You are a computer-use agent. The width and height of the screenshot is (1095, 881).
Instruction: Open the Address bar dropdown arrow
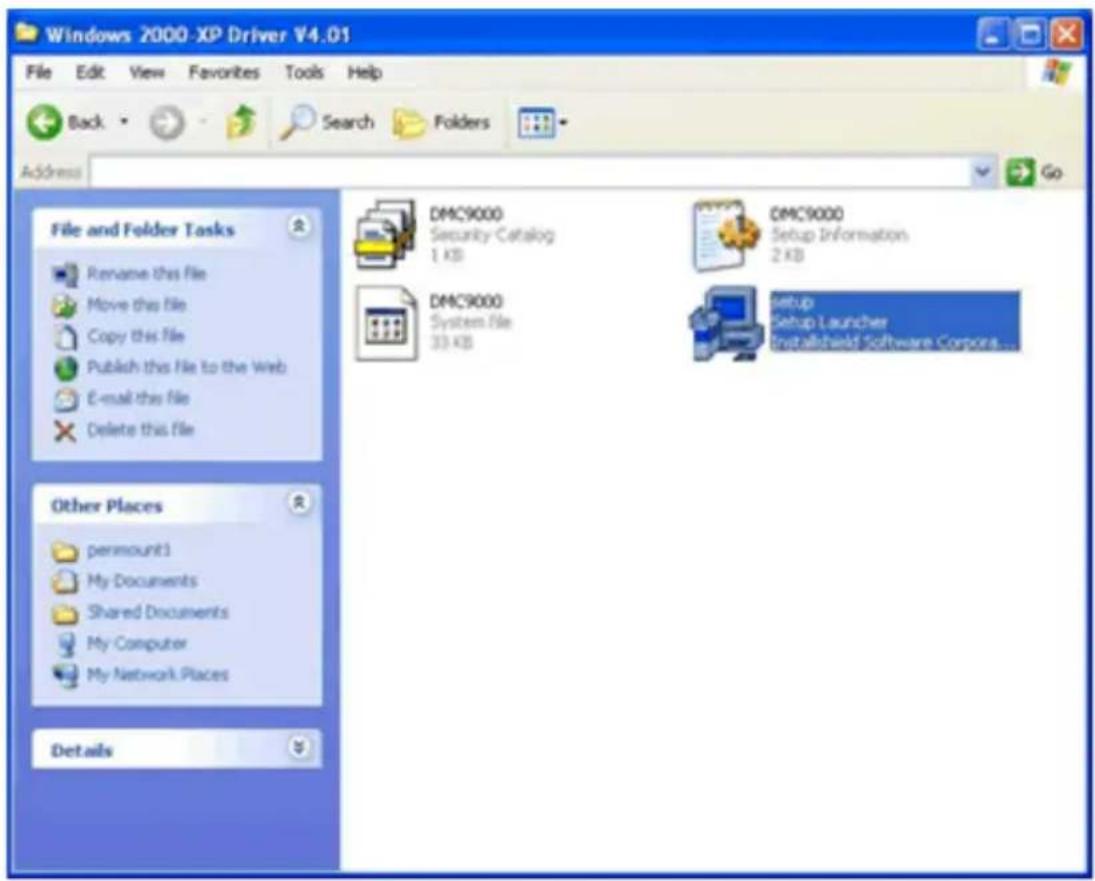(983, 172)
